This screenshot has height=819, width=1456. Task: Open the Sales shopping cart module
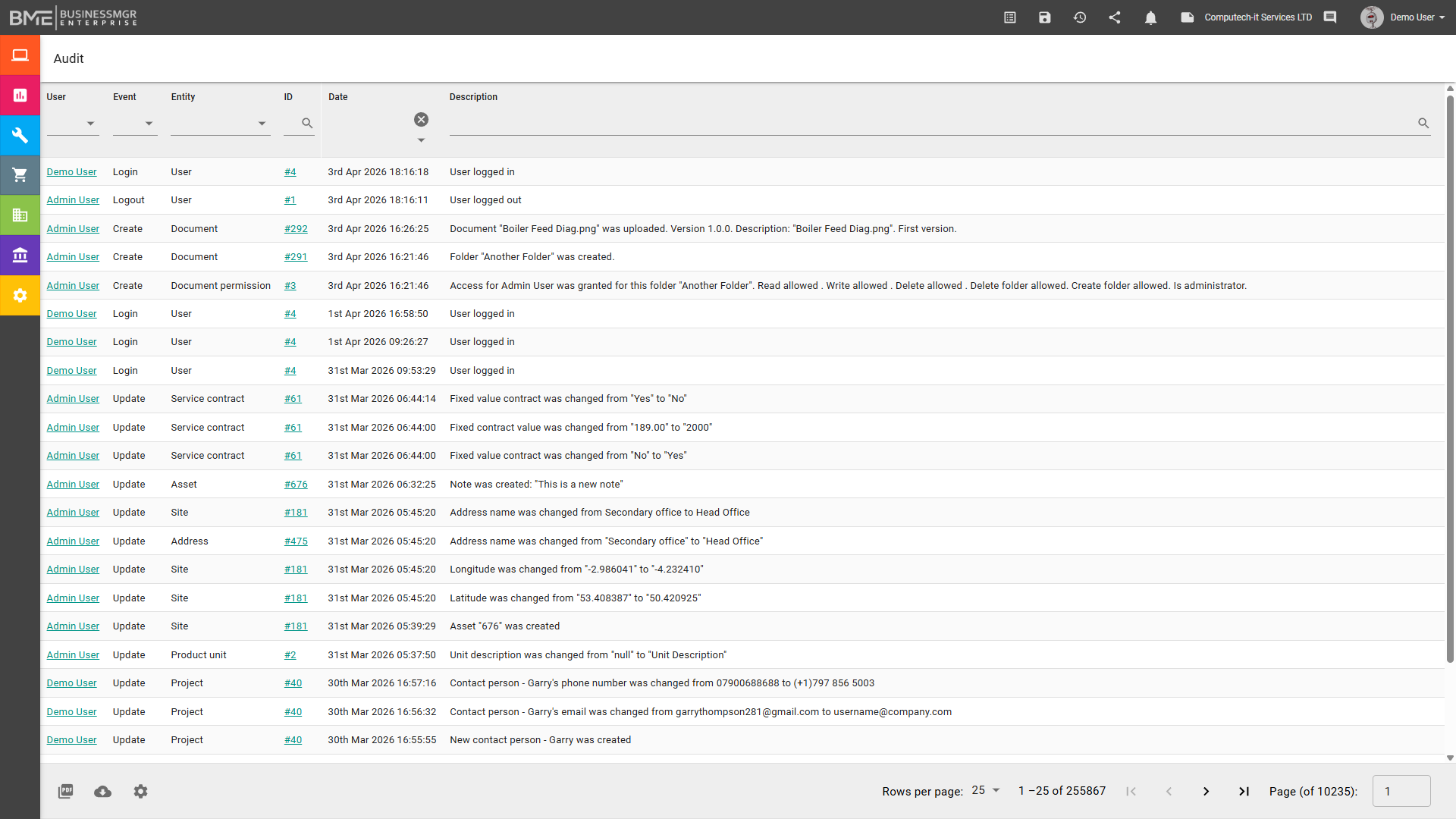point(20,175)
